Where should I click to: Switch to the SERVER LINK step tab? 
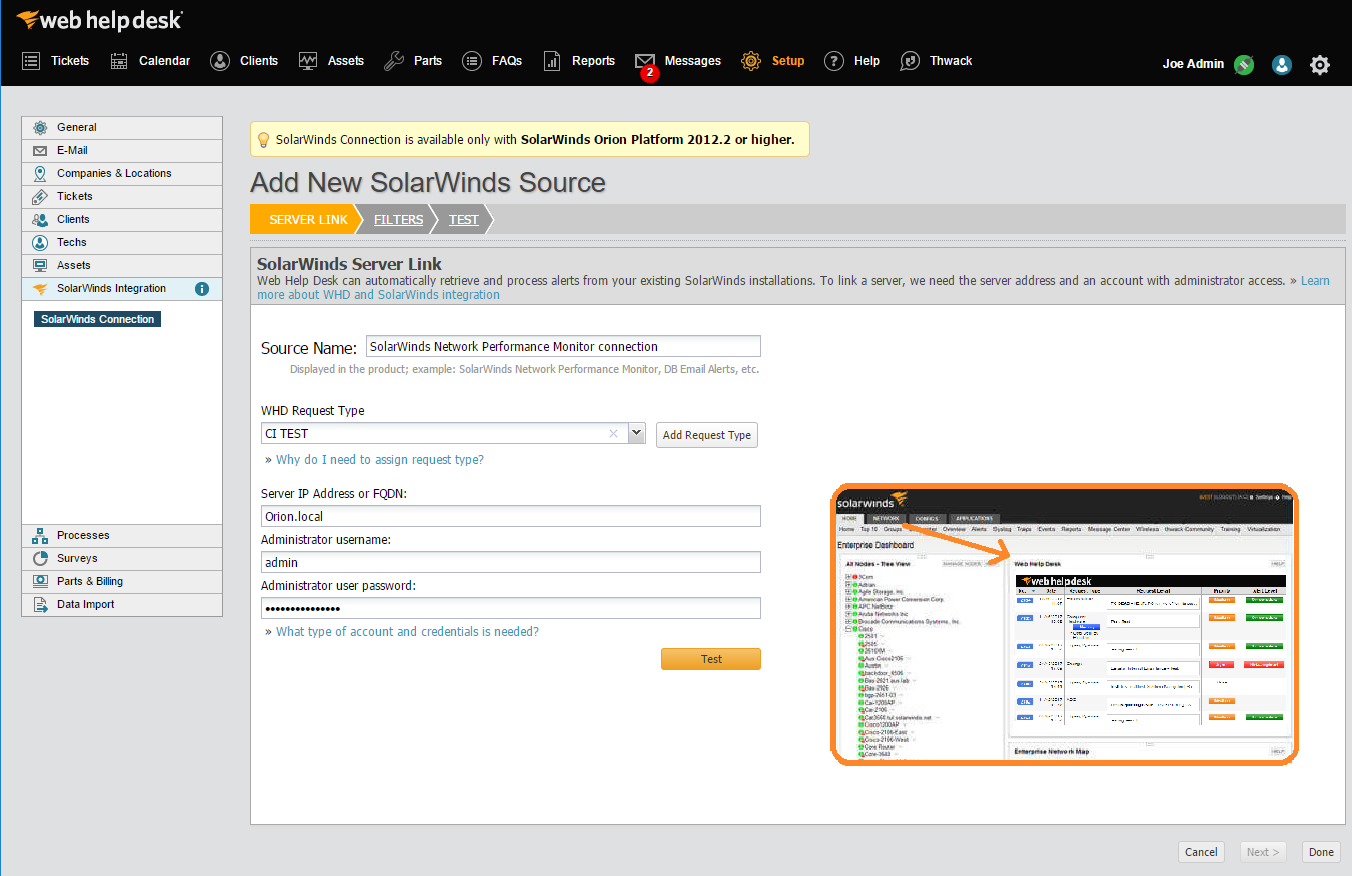point(308,220)
